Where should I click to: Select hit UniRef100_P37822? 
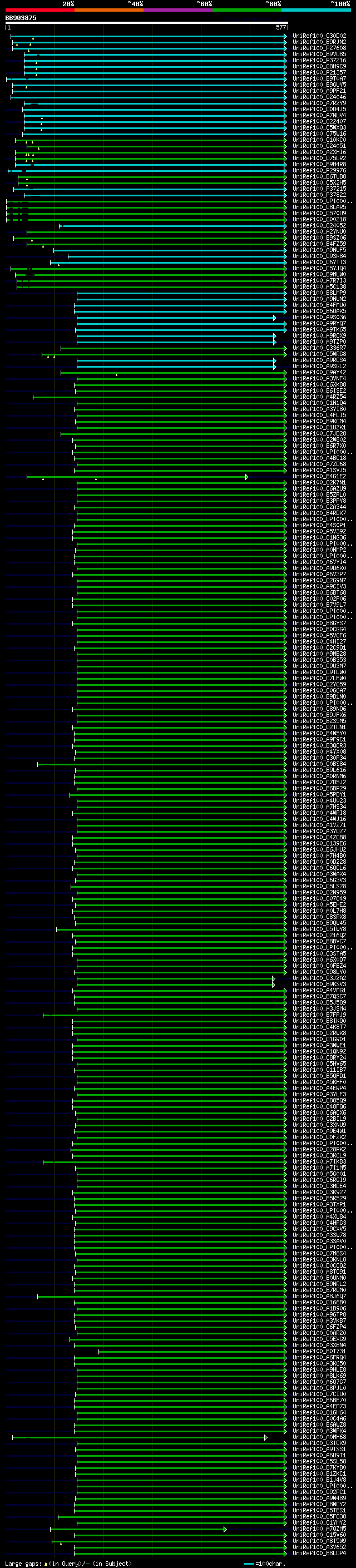click(x=319, y=195)
